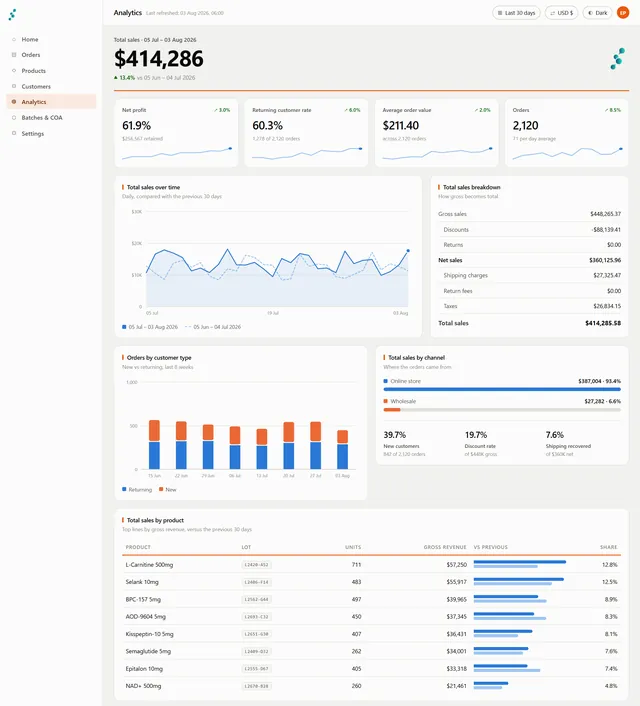
Task: Sort the table by the LOT column
Action: 246,547
